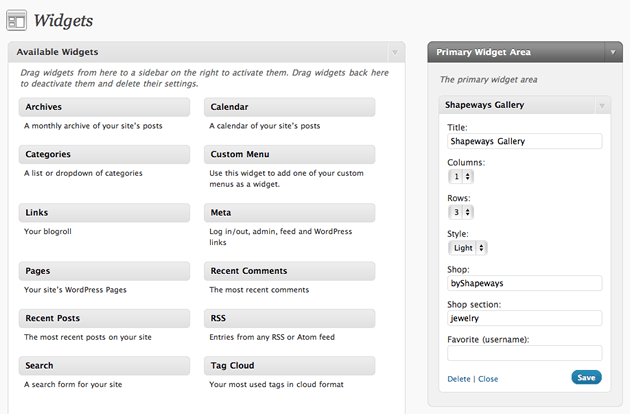The width and height of the screenshot is (630, 414).
Task: Click 'Log in/out, admin, feed' description
Action: click(280, 237)
